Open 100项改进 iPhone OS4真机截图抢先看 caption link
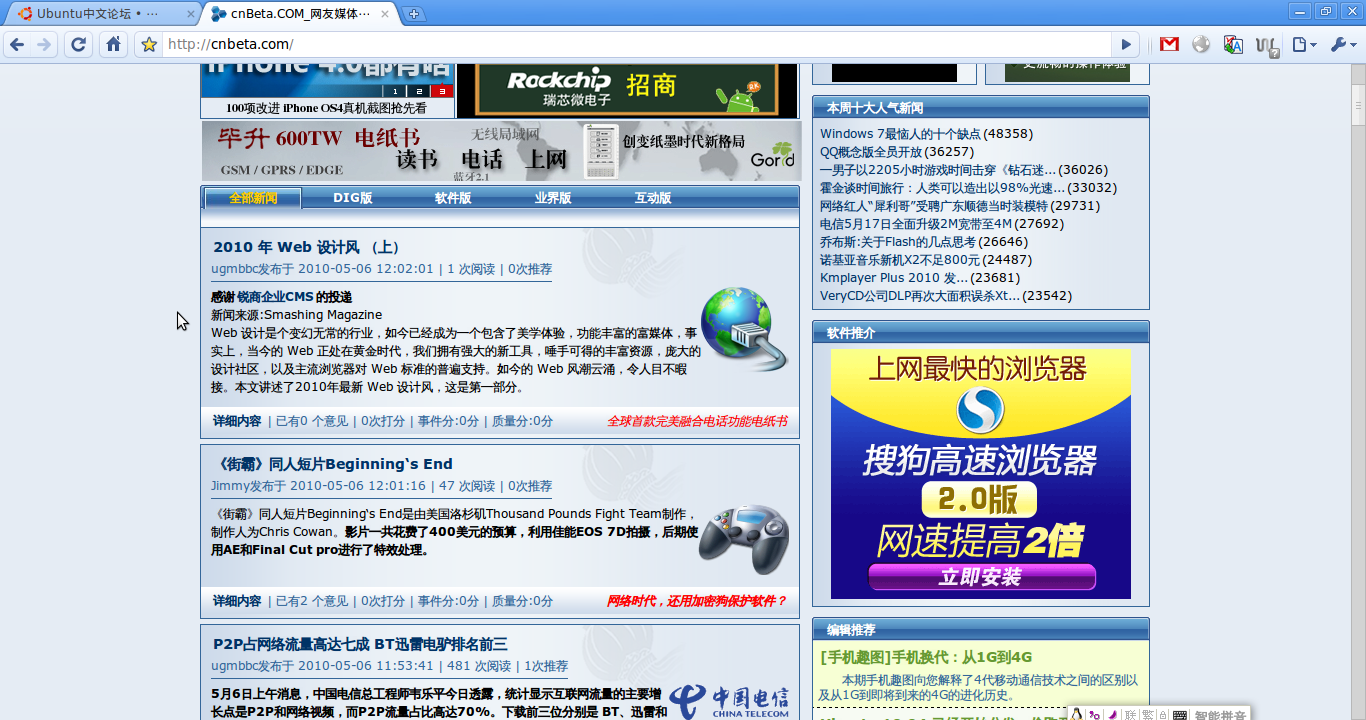 (x=327, y=108)
